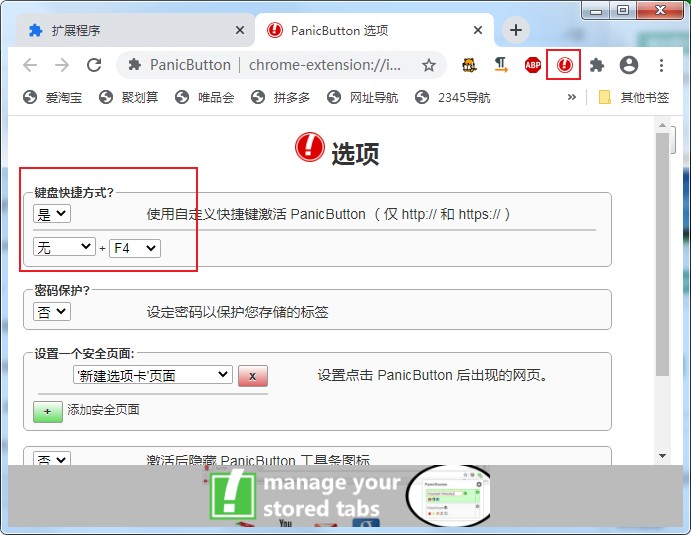
Task: Click the PanicButton extension toolbar icon
Action: tap(564, 65)
